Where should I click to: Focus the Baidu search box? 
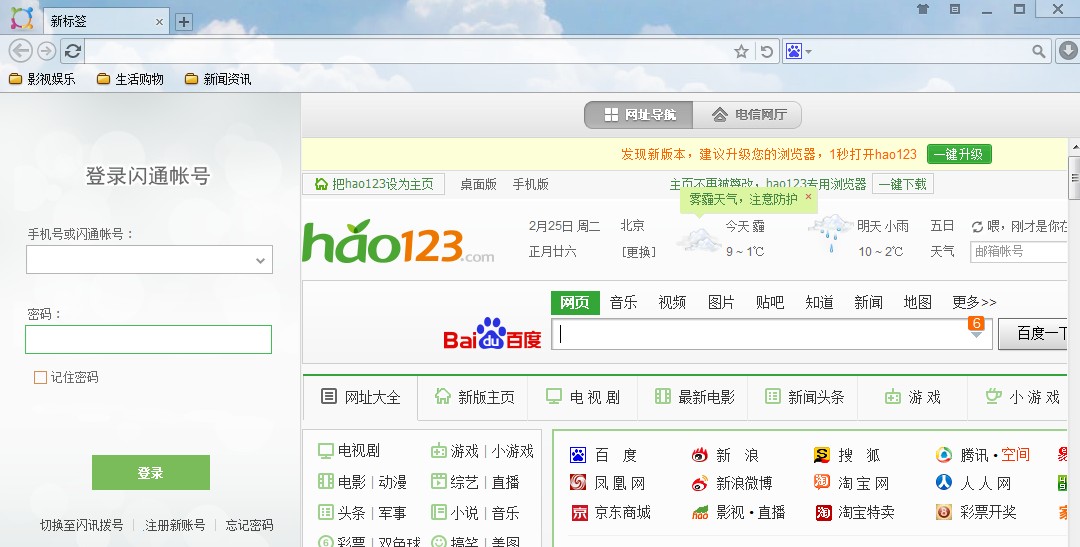[771, 334]
